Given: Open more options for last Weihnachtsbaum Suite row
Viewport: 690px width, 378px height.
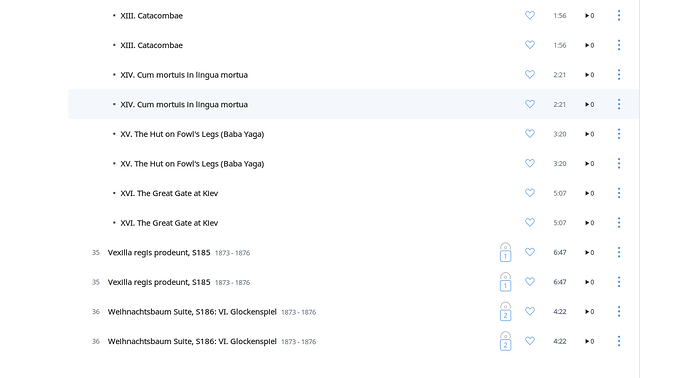Looking at the screenshot, I should click(619, 341).
